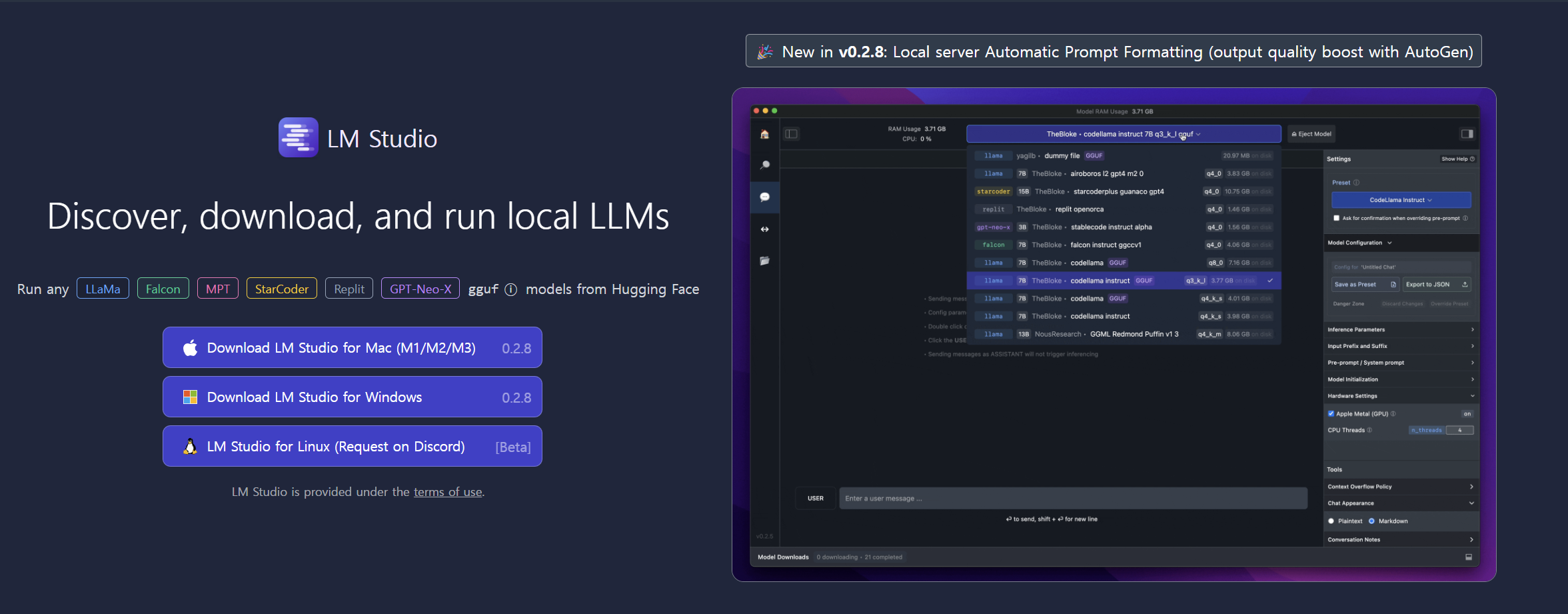Click the 'on' toggle beside Apple Metal
1568x614 pixels.
[x=1467, y=414]
